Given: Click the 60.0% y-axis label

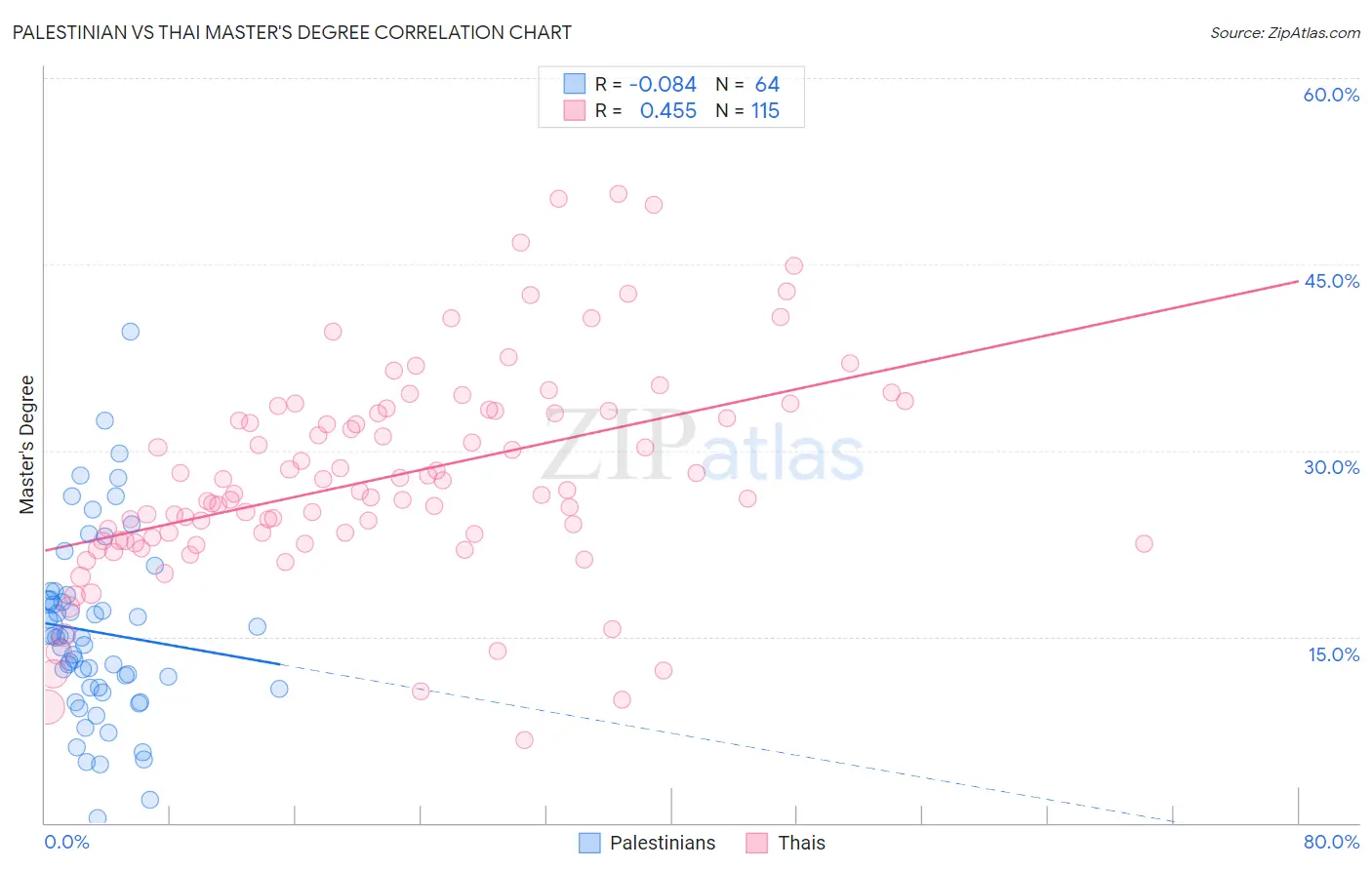Looking at the screenshot, I should (1331, 95).
